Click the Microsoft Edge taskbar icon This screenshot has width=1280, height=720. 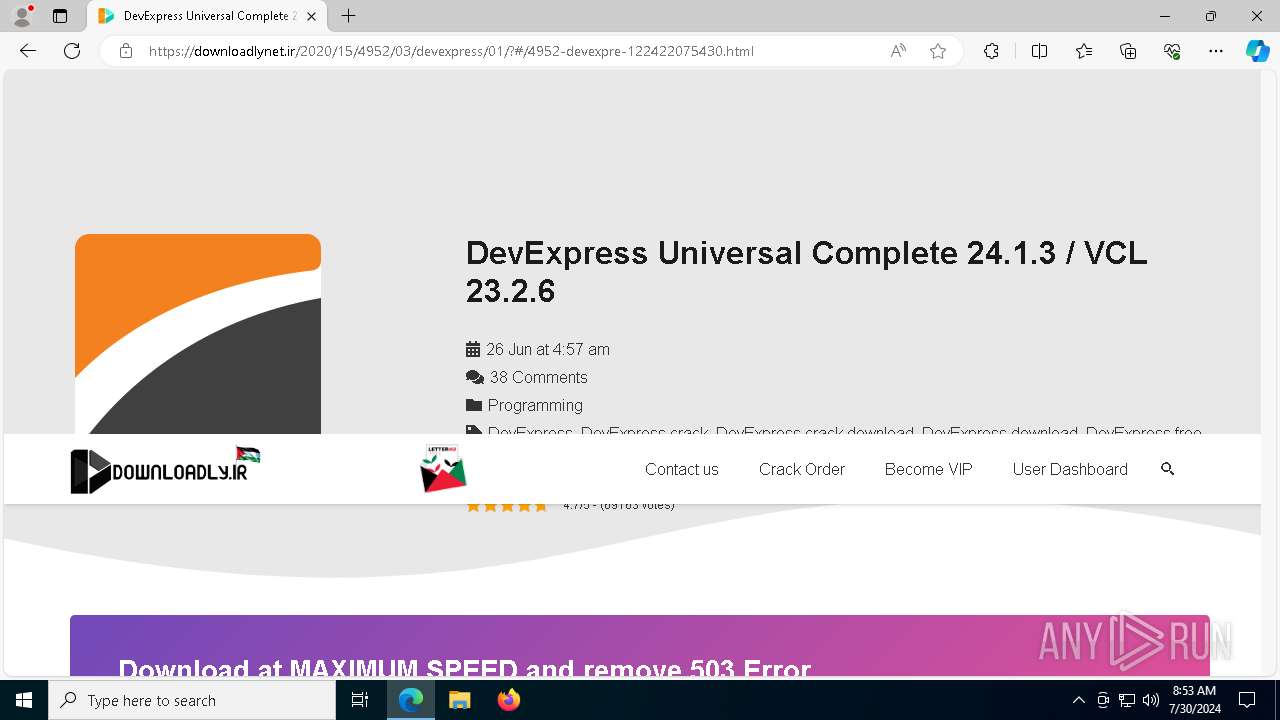tap(411, 700)
